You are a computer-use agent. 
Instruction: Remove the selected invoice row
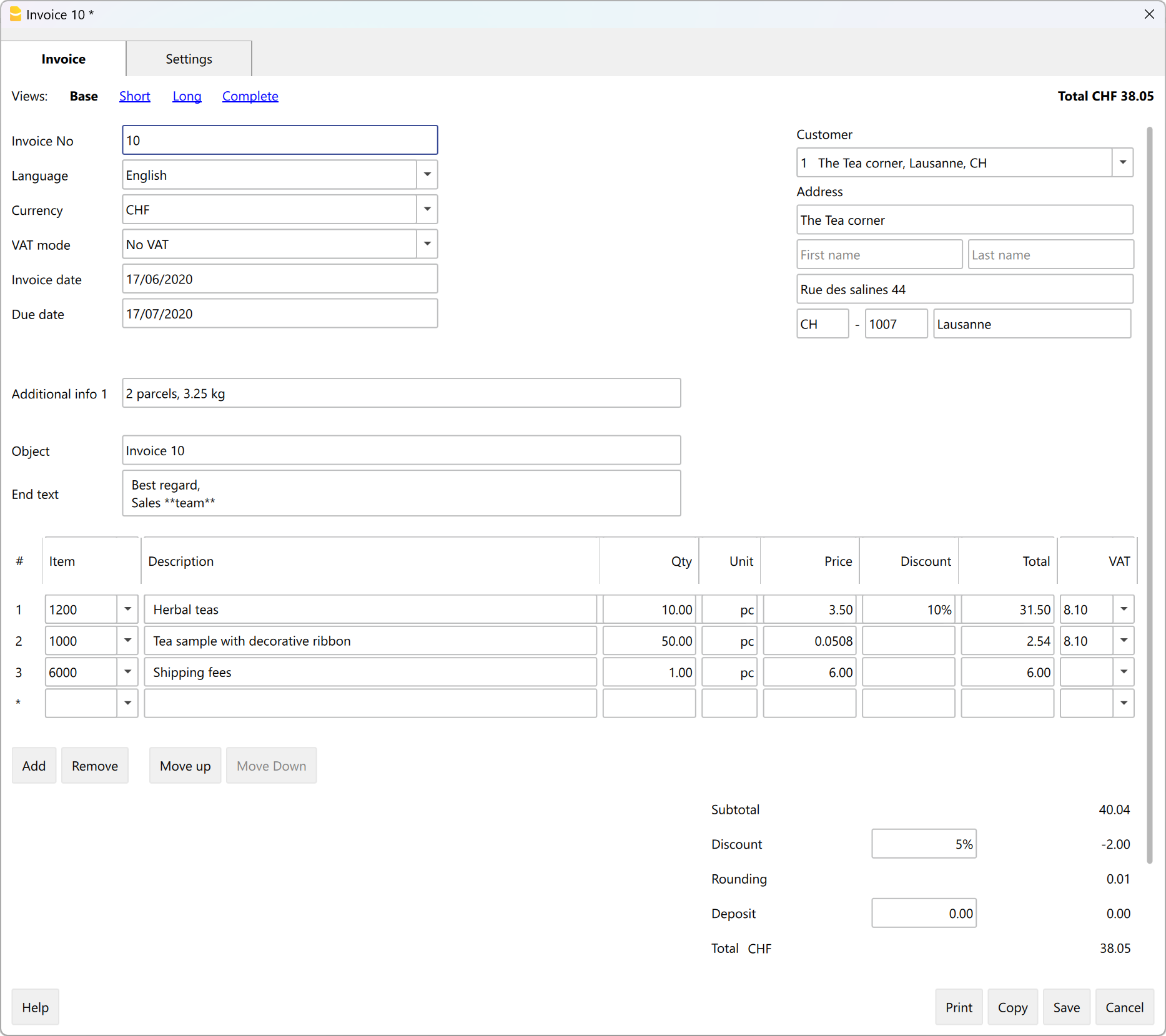[94, 766]
